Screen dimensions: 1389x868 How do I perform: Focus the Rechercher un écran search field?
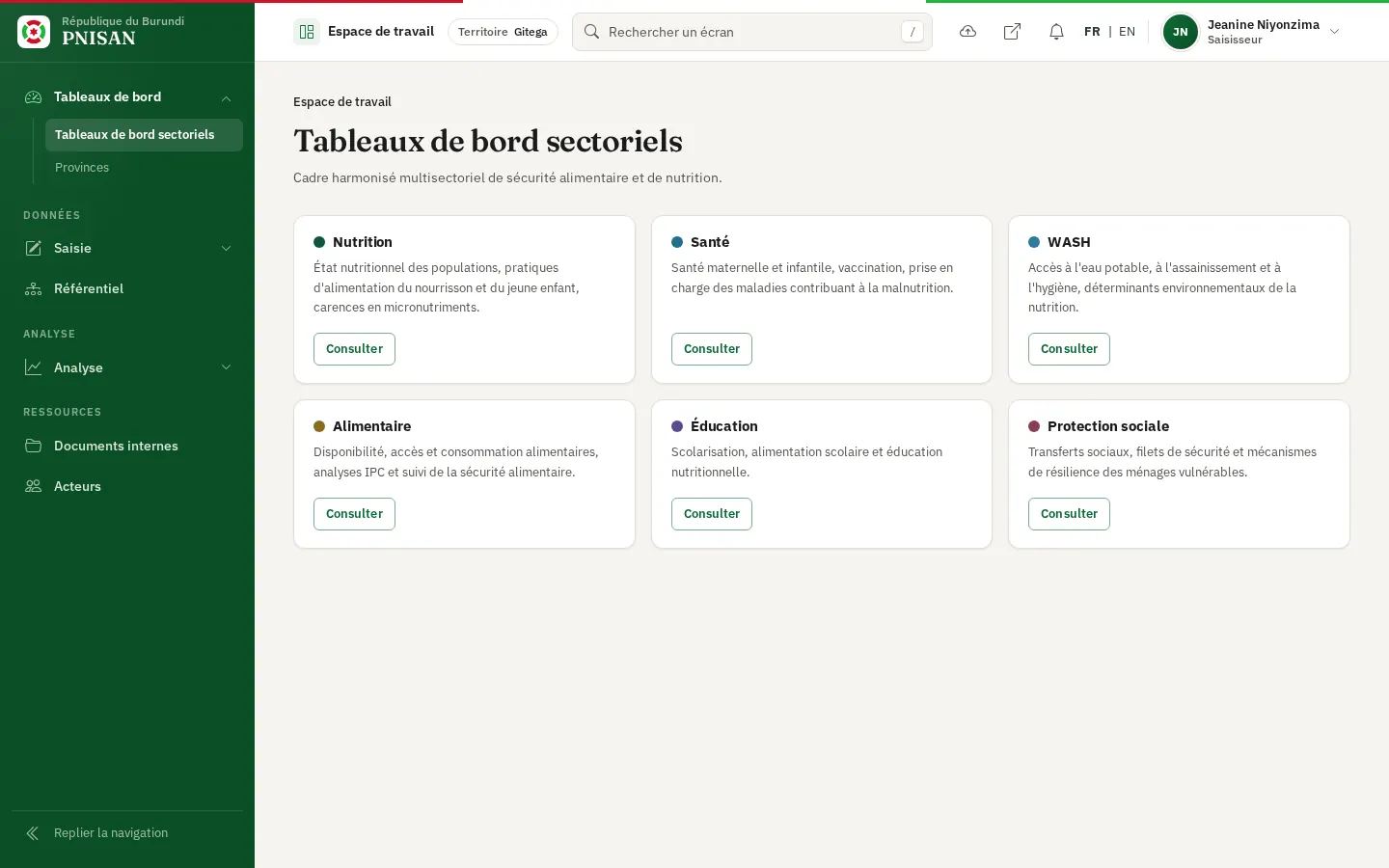[x=752, y=32]
